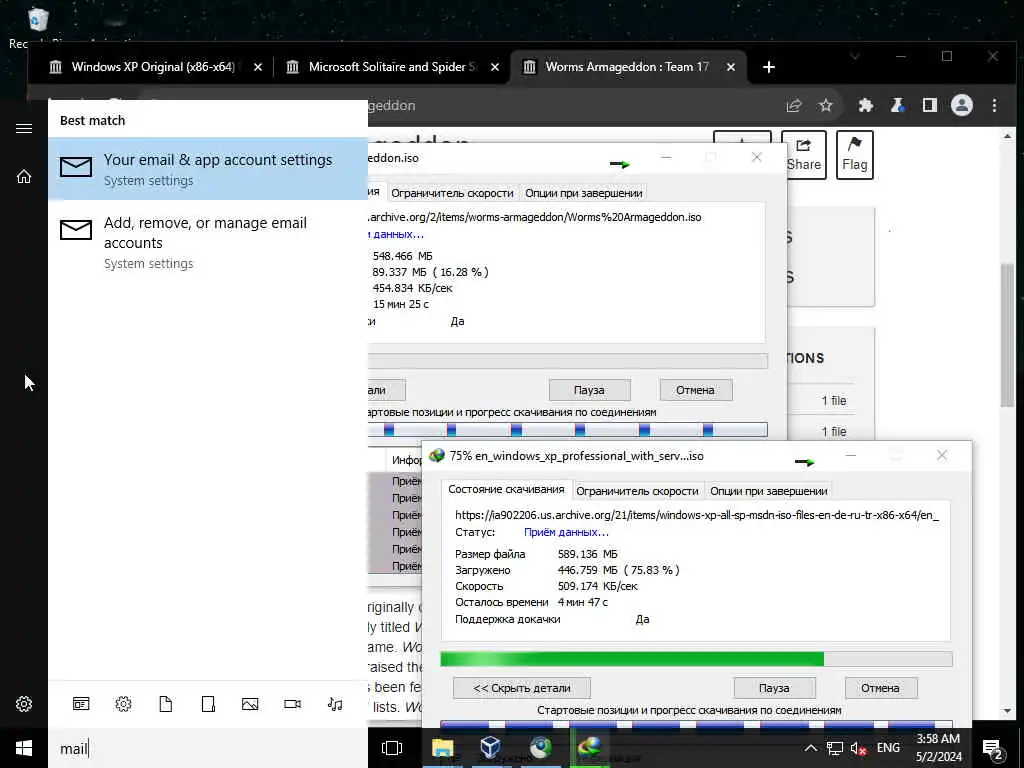Flag this archive.org item

[x=854, y=155]
